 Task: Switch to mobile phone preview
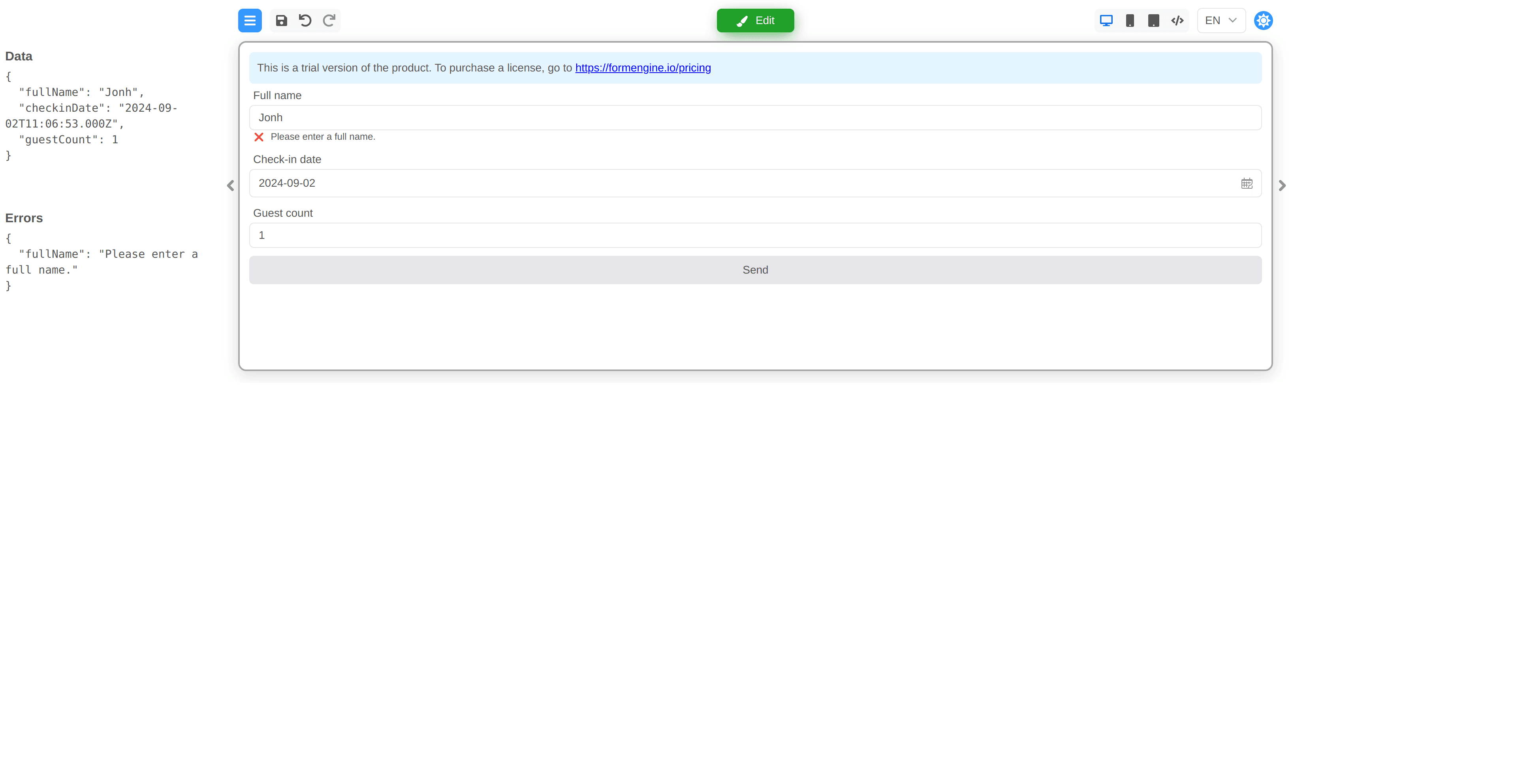click(x=1130, y=21)
